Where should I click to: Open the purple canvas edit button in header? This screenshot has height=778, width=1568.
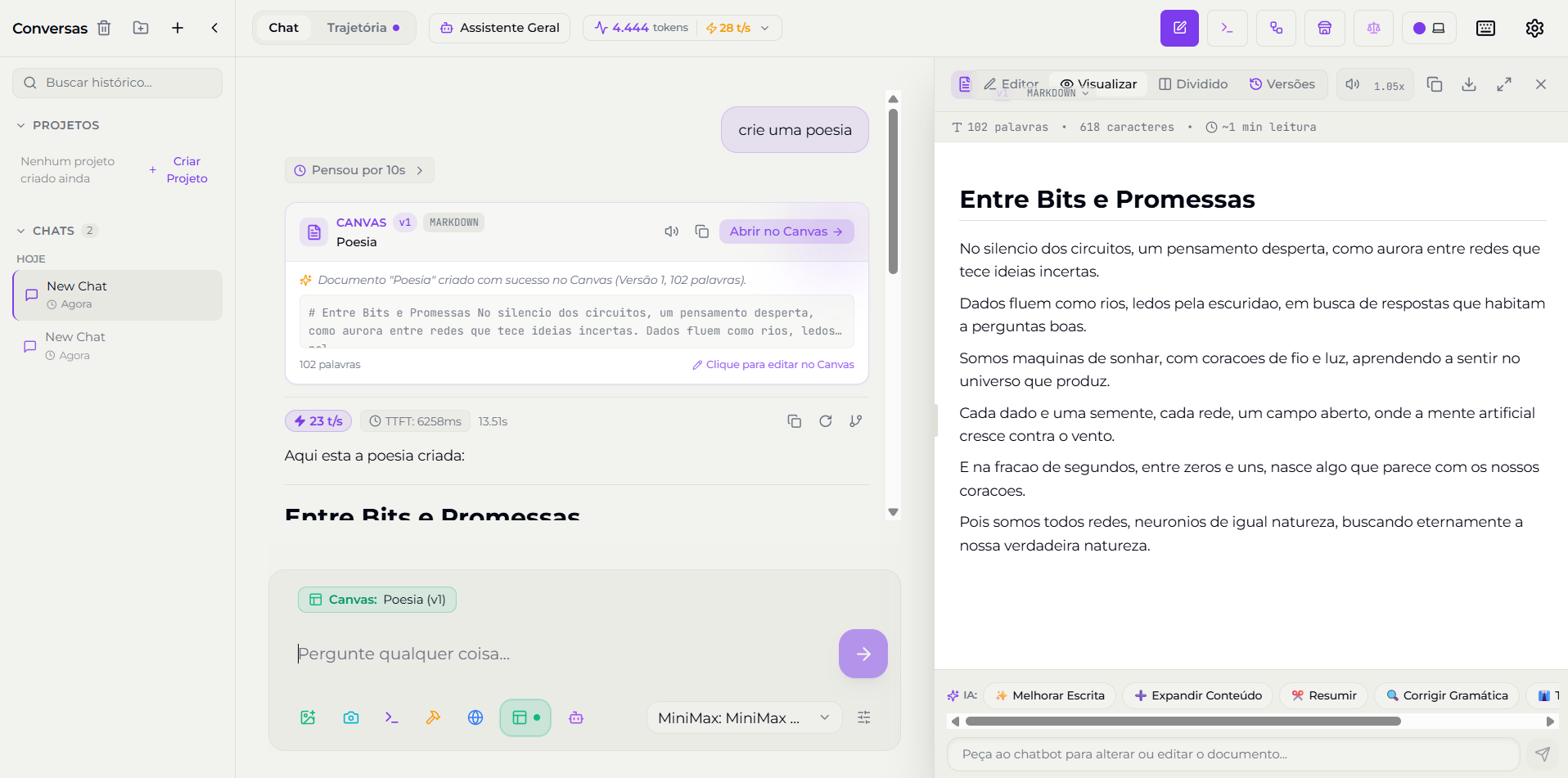point(1179,28)
